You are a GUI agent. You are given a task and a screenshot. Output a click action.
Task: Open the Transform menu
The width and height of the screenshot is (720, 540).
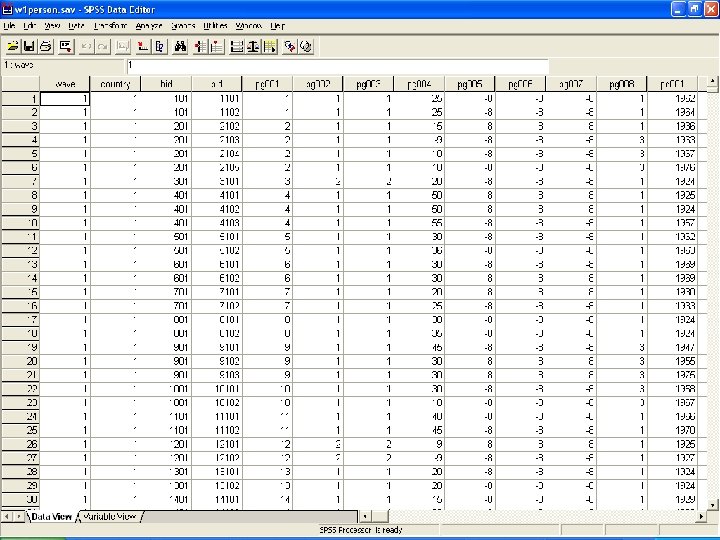click(110, 25)
